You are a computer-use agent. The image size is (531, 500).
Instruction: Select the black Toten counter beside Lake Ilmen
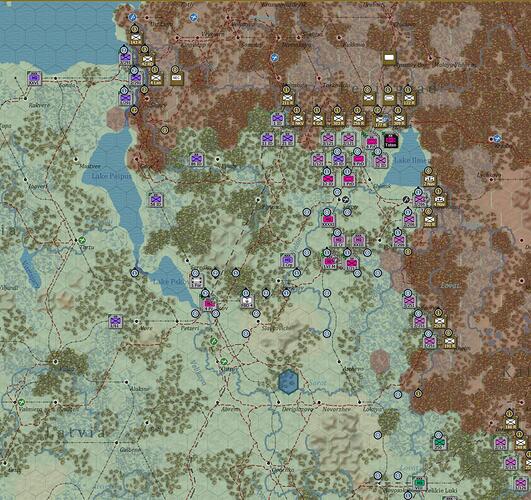(390, 140)
